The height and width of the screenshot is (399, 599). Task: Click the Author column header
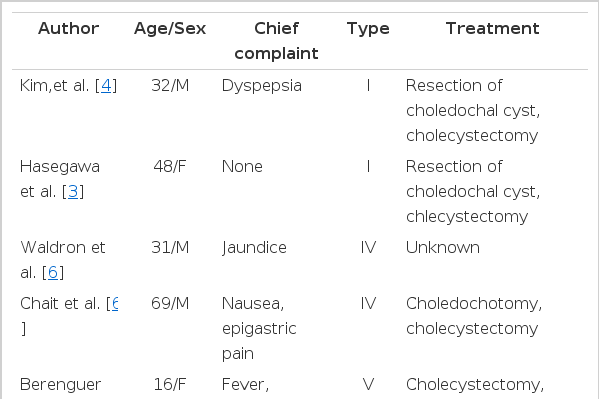(x=69, y=29)
